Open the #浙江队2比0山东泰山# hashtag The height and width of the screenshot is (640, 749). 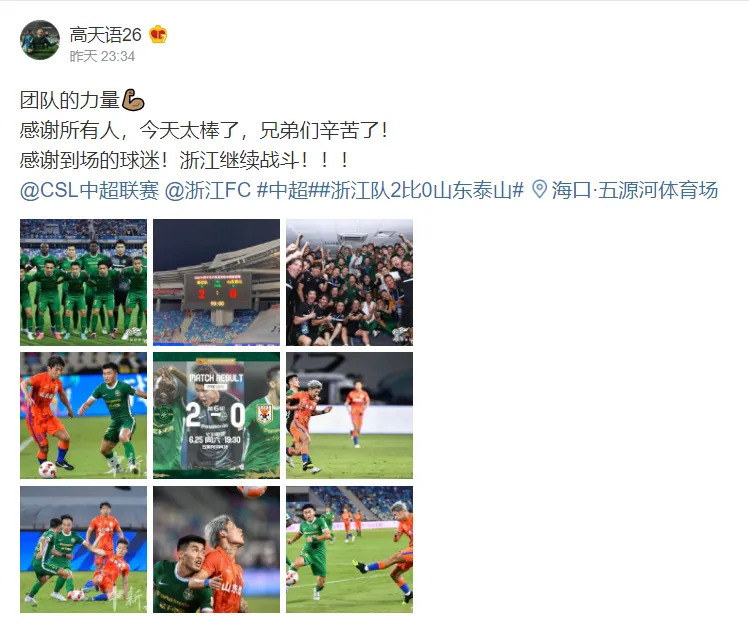click(421, 190)
